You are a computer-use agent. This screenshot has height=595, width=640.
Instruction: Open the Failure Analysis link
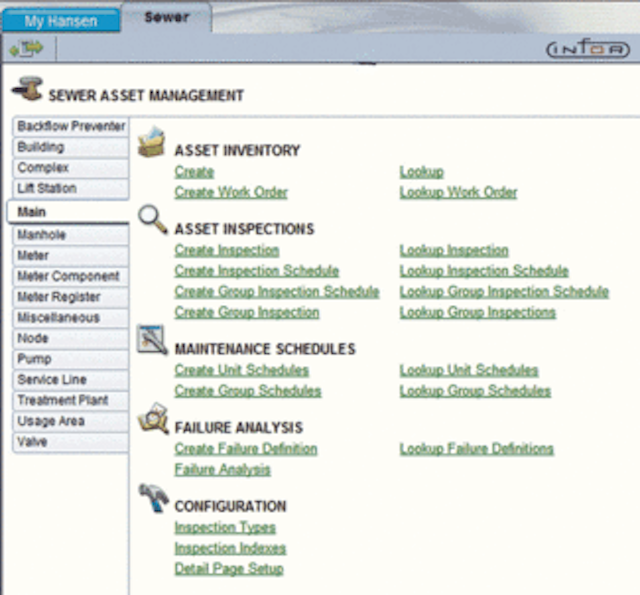pyautogui.click(x=222, y=470)
